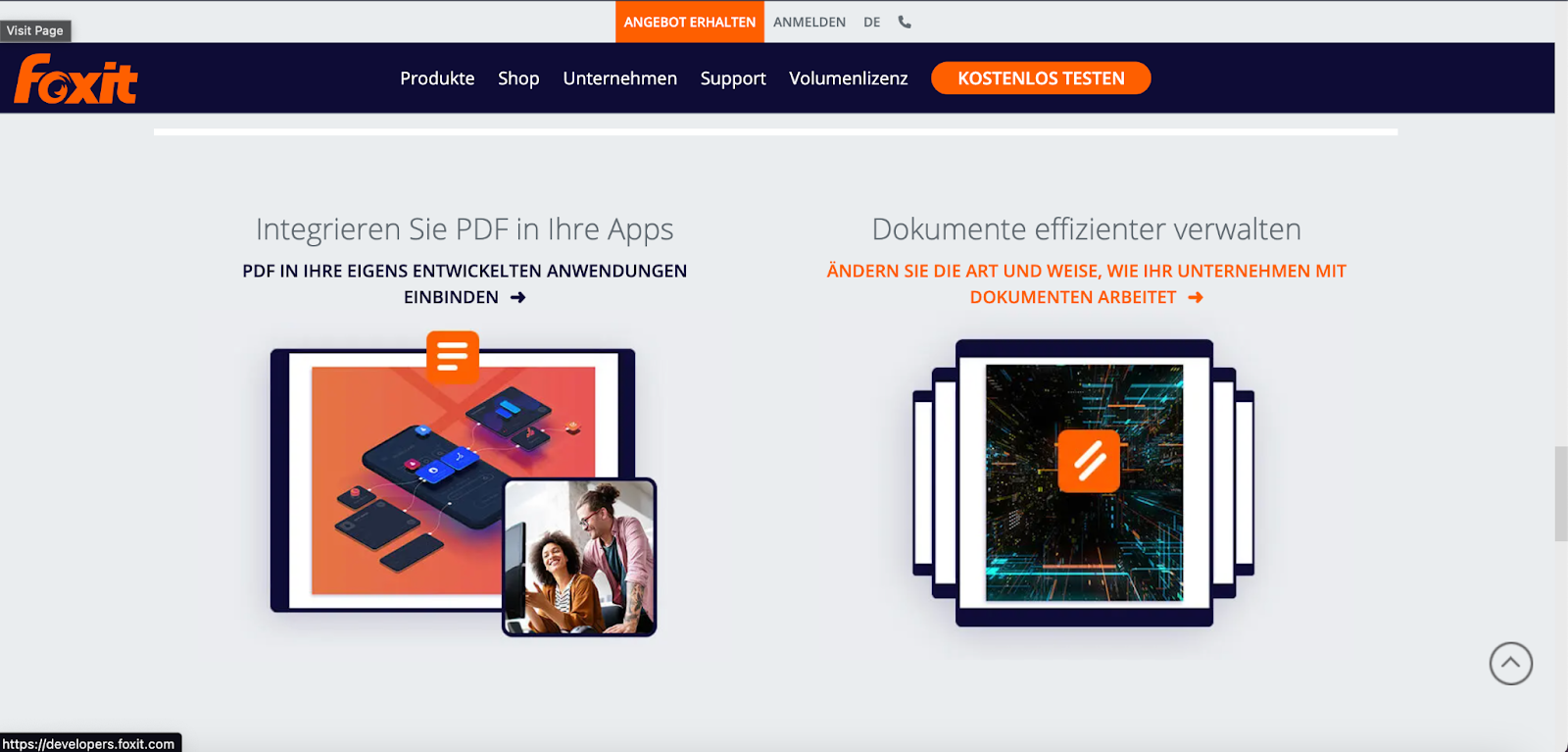Open link about embedding PDF in applications
Image resolution: width=1568 pixels, height=752 pixels.
(x=465, y=283)
